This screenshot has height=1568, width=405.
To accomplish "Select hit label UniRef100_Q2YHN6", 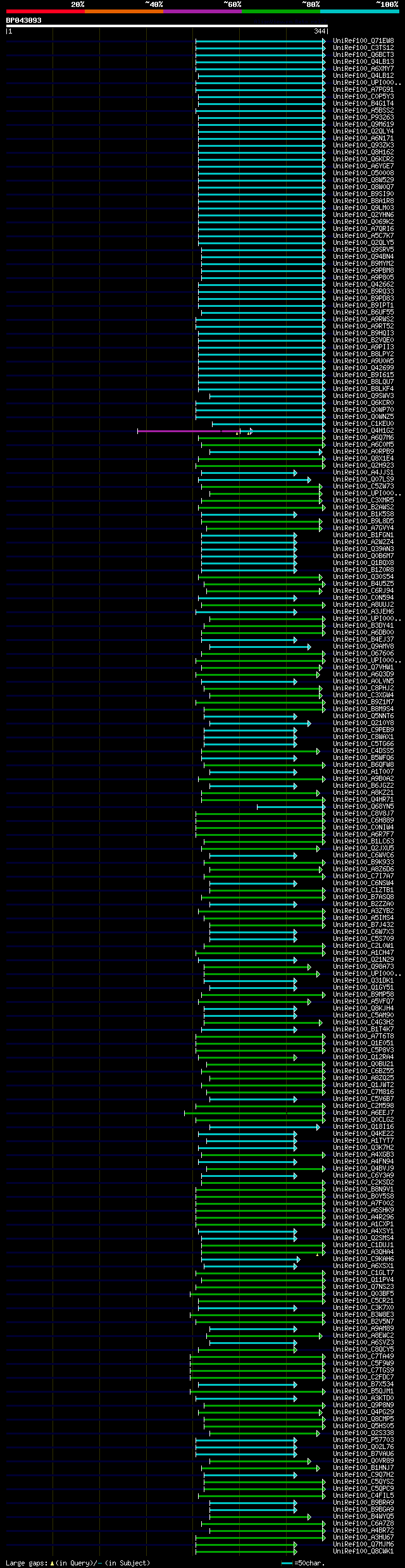I will click(x=363, y=215).
